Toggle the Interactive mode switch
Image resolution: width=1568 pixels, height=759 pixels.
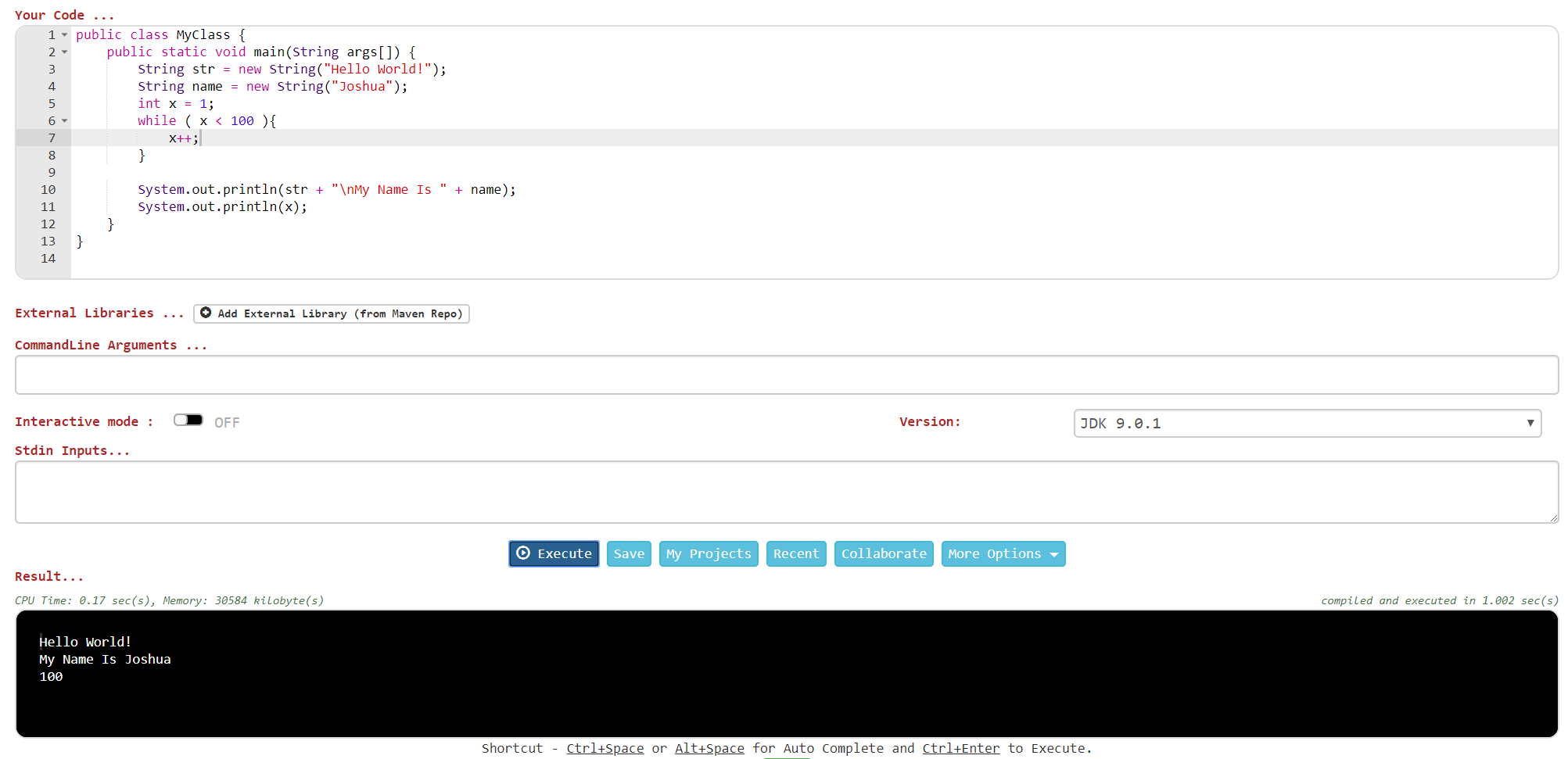188,421
